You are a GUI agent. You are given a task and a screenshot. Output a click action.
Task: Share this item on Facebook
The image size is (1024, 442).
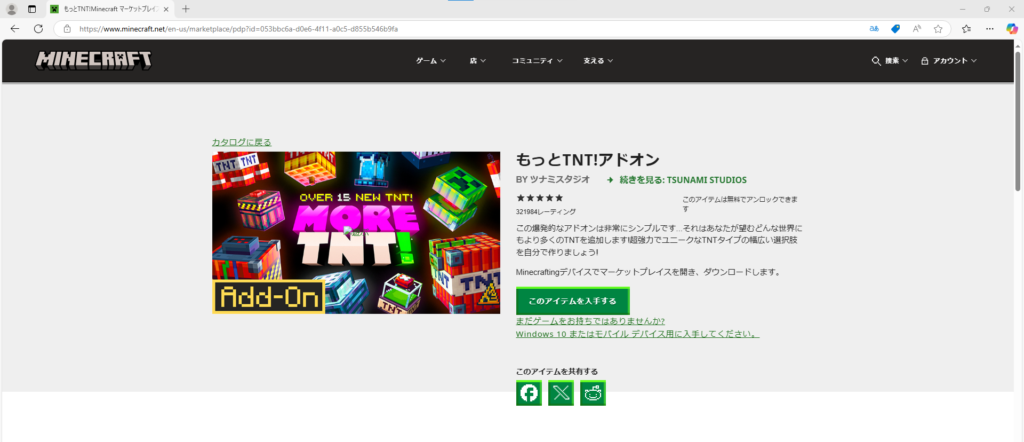(529, 393)
